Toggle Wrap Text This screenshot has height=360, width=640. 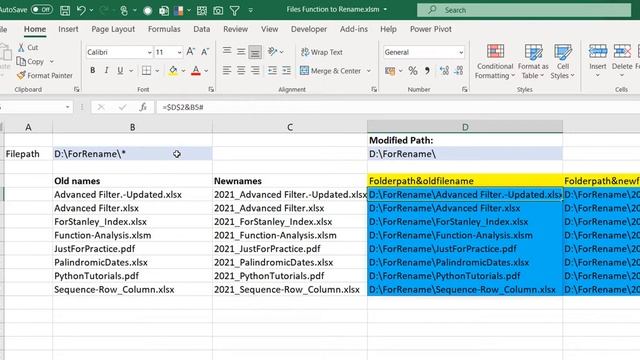(x=322, y=52)
